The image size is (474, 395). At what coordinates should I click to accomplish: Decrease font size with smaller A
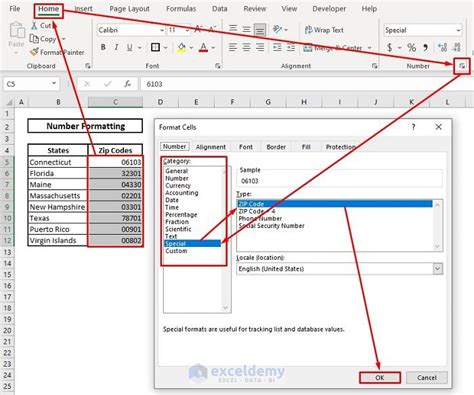tap(213, 30)
